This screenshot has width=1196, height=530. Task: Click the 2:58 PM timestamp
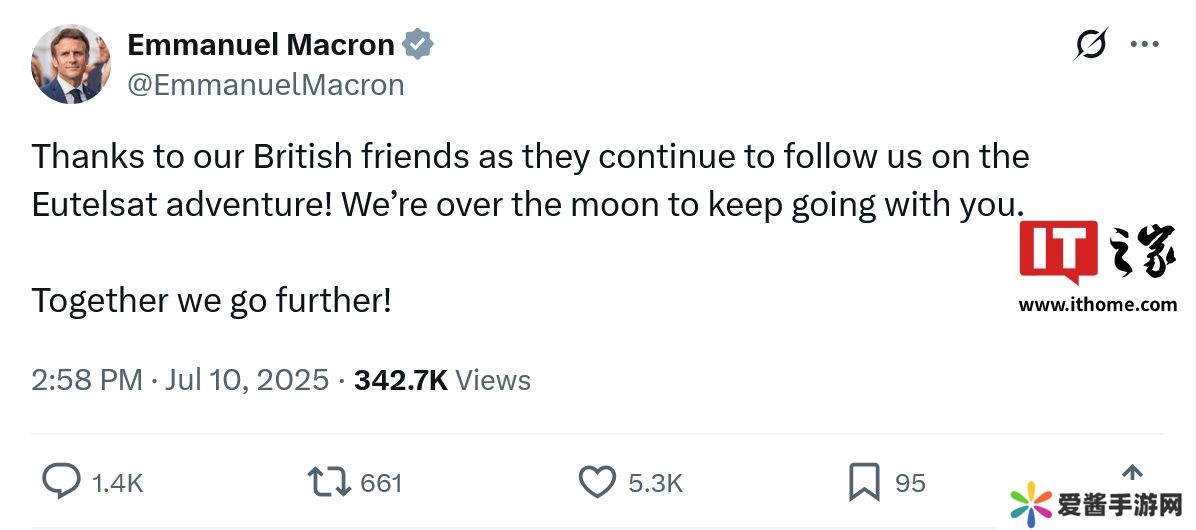86,380
